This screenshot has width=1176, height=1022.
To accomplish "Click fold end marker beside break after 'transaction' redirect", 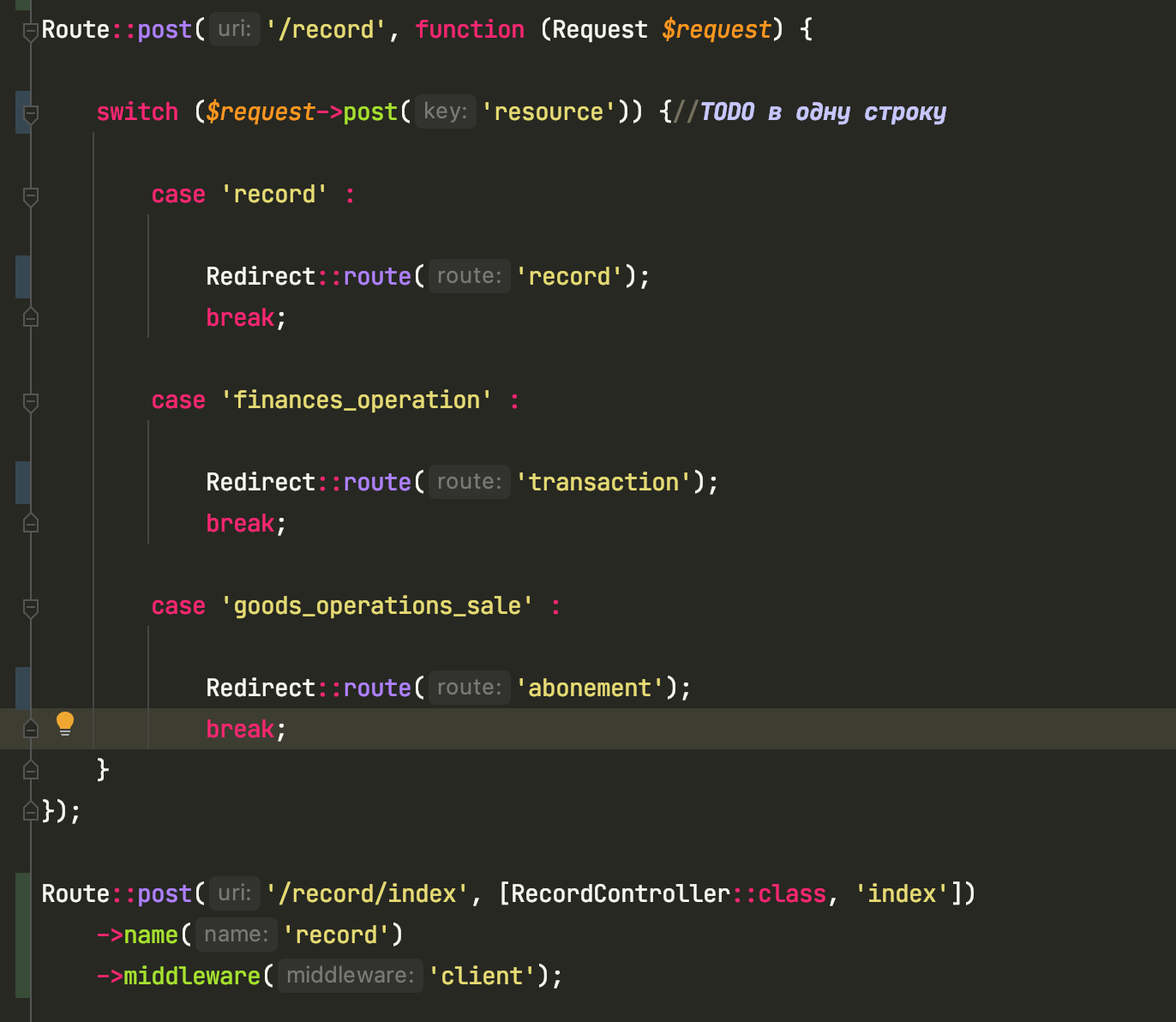I will (31, 523).
